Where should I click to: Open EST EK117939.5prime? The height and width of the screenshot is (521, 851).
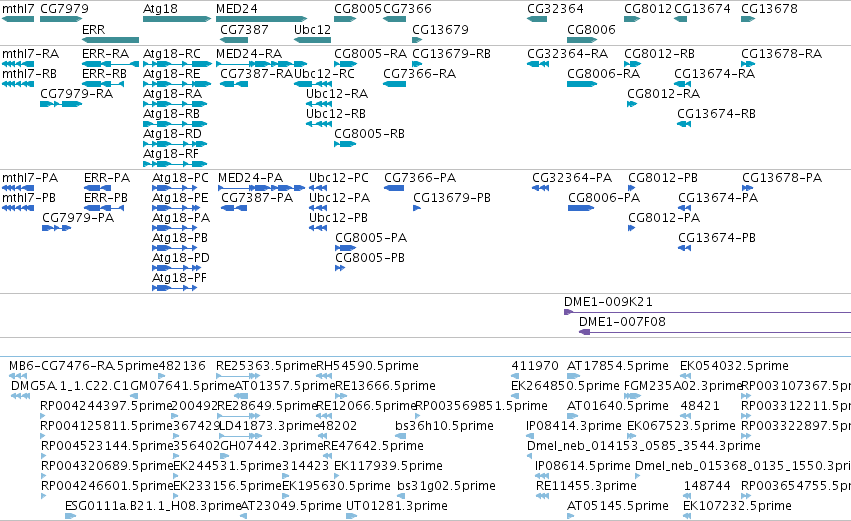click(x=388, y=466)
